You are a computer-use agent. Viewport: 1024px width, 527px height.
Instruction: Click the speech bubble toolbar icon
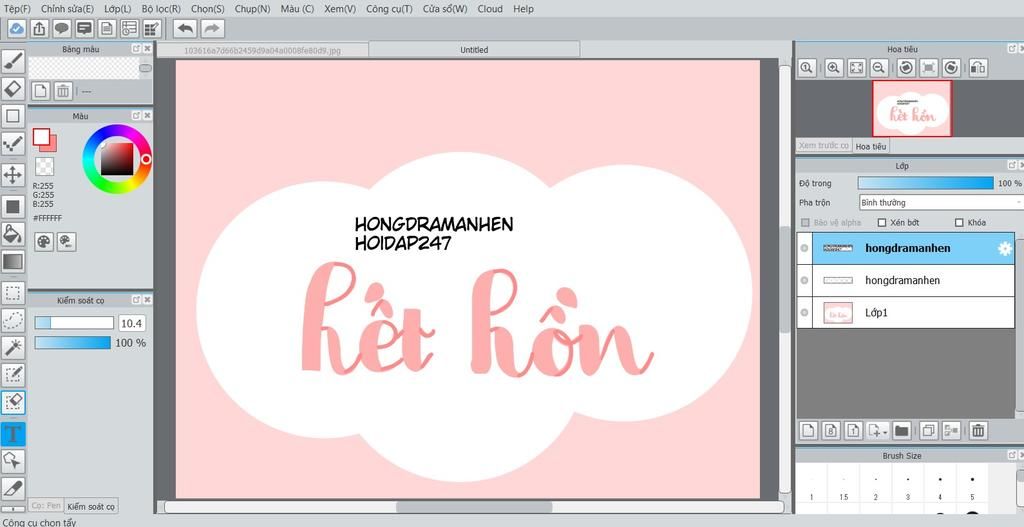click(x=61, y=28)
